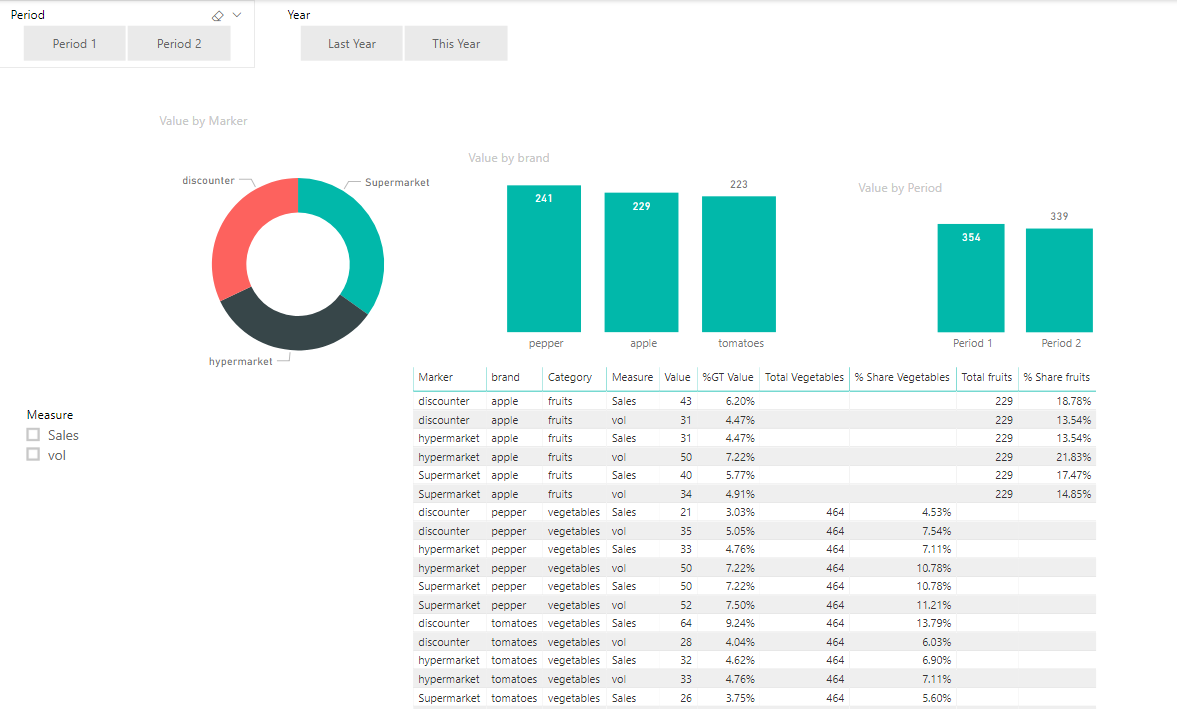The width and height of the screenshot is (1177, 709).
Task: Click the 13.79% share vegetables cell
Action: click(x=934, y=623)
